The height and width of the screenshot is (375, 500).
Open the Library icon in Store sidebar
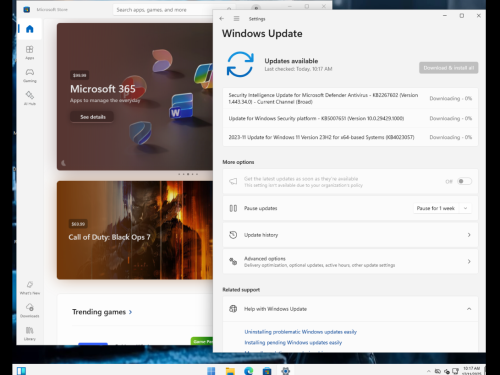pos(30,333)
